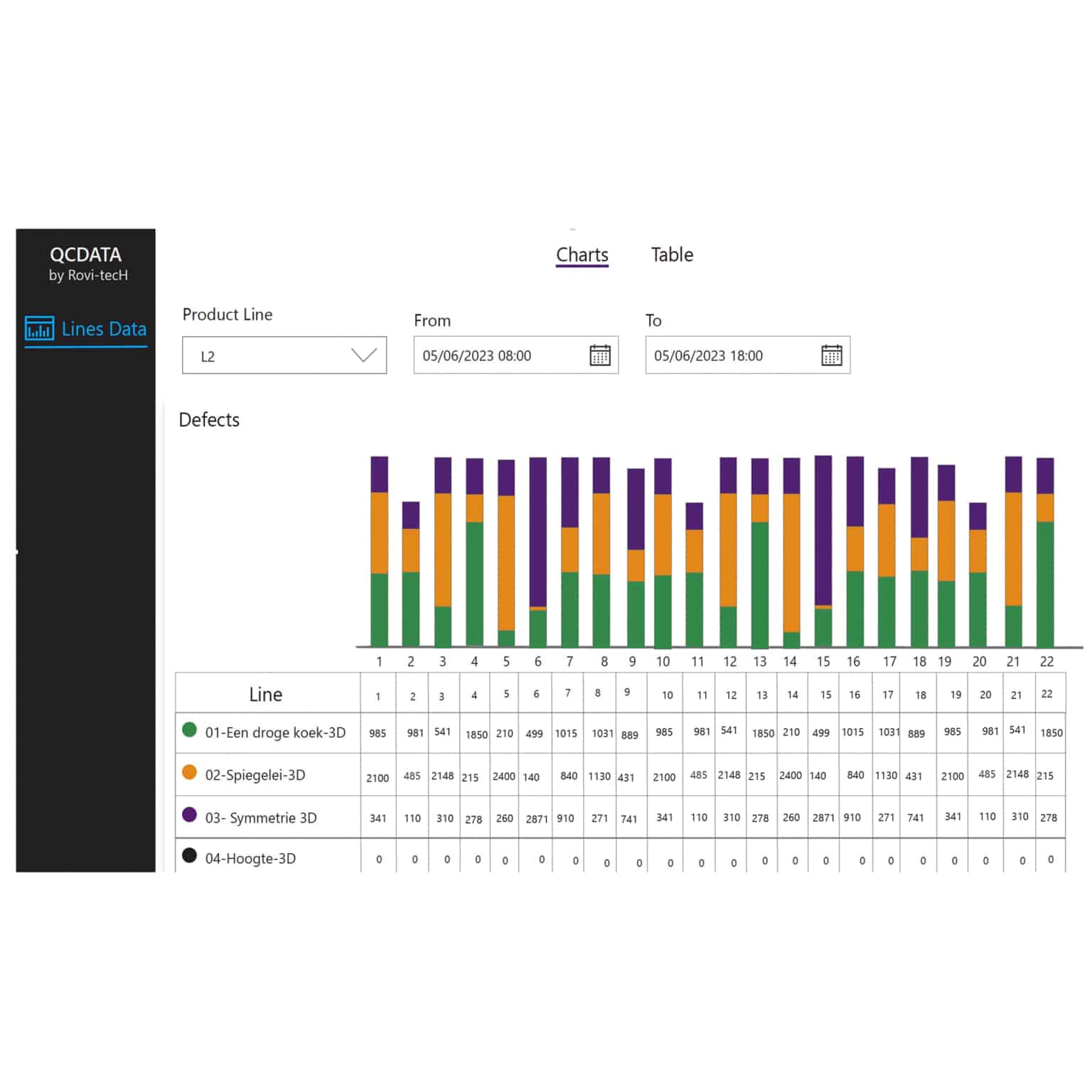Click the purple 03-Symmetrie 3D legend dot

(189, 815)
